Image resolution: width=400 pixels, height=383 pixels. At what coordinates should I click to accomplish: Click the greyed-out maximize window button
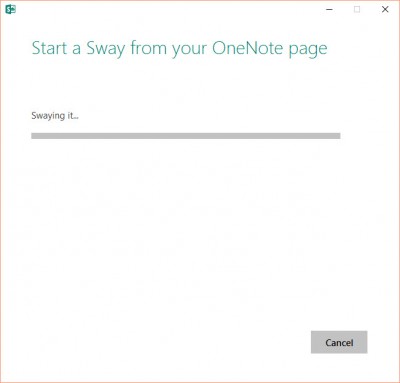[357, 9]
